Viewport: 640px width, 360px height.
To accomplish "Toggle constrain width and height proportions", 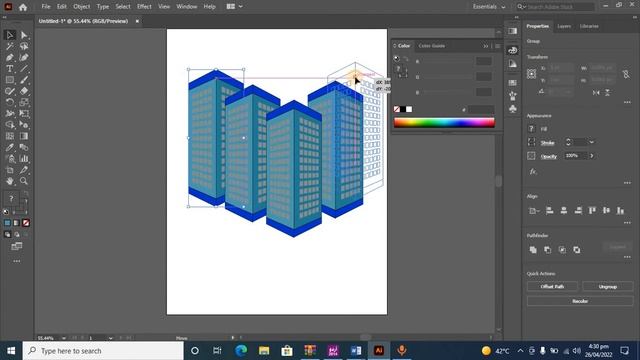I will click(x=626, y=74).
